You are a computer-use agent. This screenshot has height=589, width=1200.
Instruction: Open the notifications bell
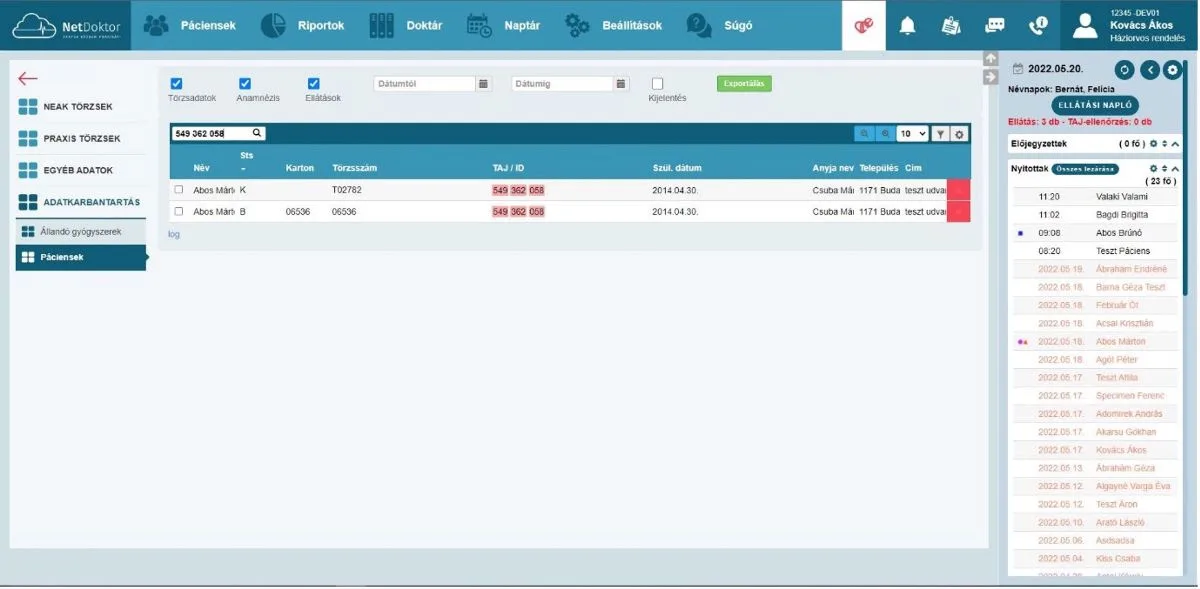(907, 26)
